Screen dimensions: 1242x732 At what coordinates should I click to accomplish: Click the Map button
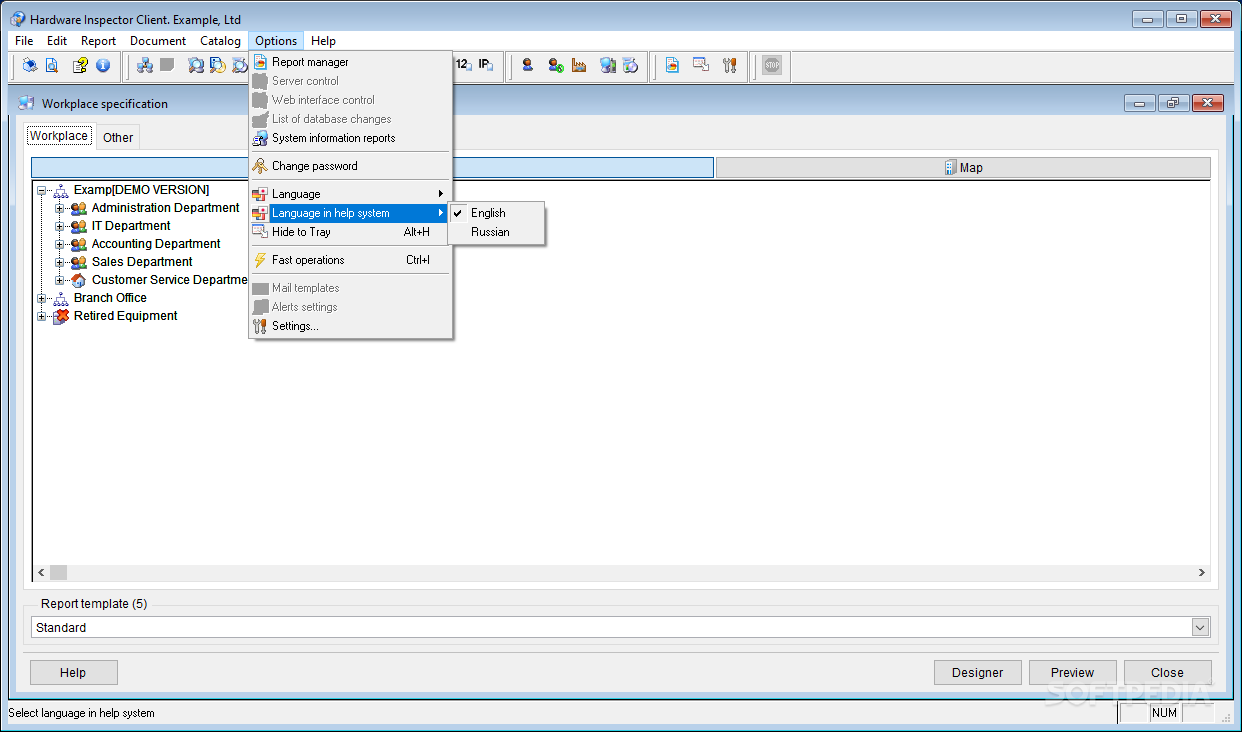click(x=963, y=168)
